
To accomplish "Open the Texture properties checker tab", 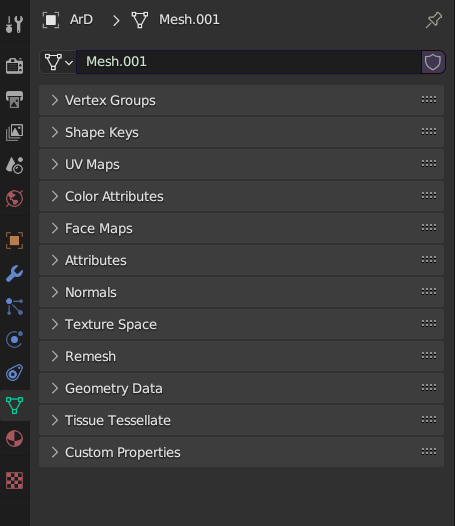I will point(14,480).
